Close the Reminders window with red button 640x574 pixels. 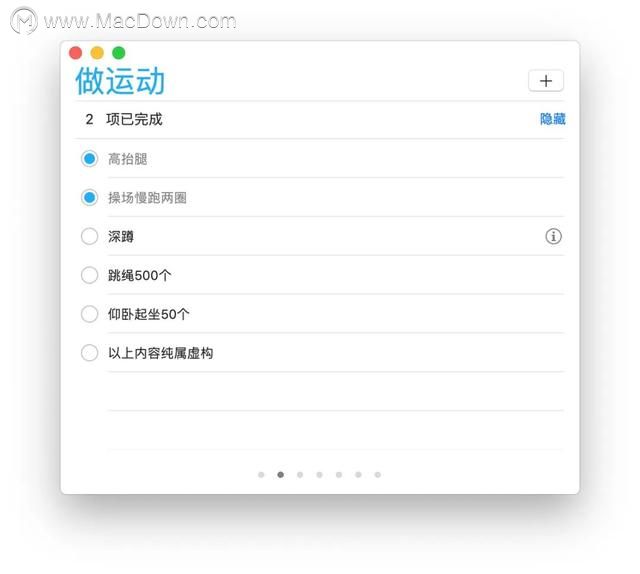click(76, 53)
